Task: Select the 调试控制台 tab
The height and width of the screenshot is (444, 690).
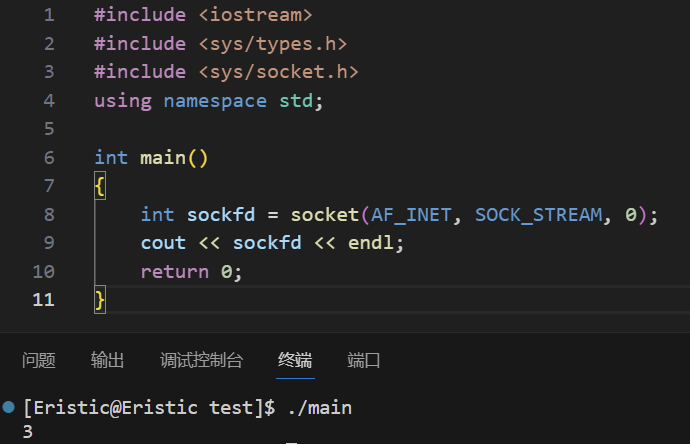Action: (x=201, y=360)
